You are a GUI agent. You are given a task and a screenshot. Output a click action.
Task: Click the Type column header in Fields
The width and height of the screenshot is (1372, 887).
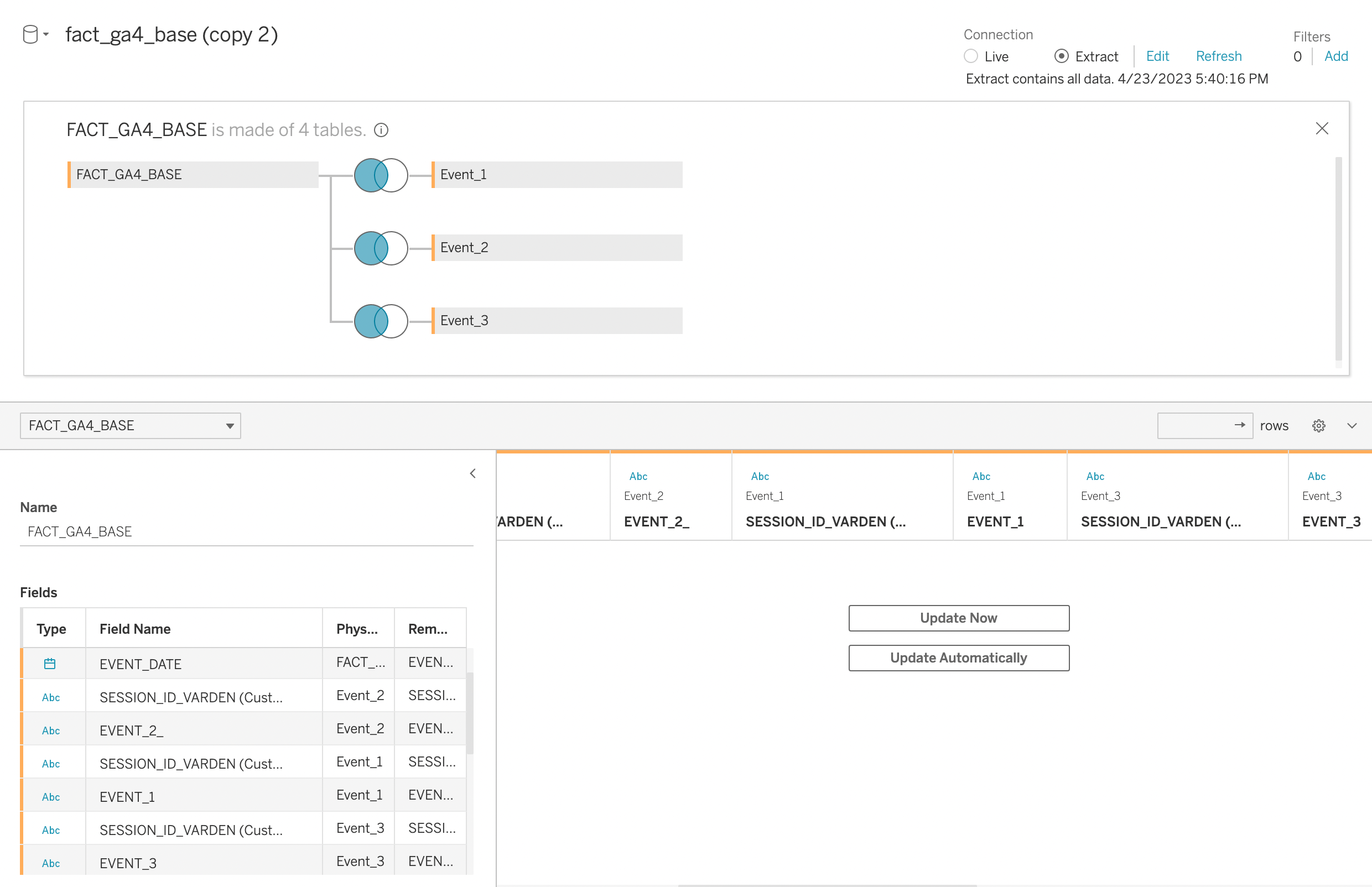tap(54, 628)
